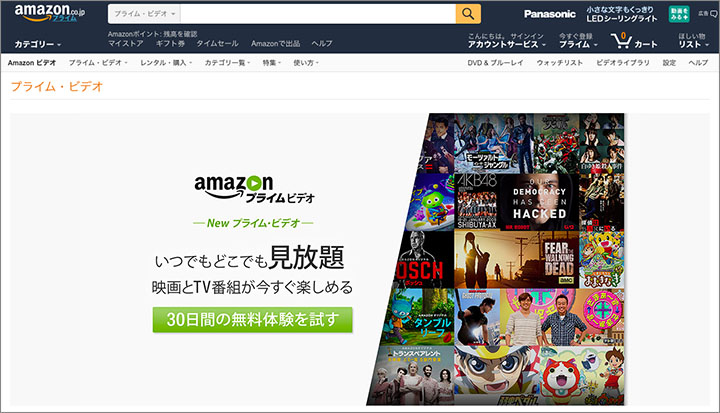The image size is (720, 413).
Task: Open モーツァルト・イン・ザ・ジャングル thumbnail
Action: coord(494,143)
